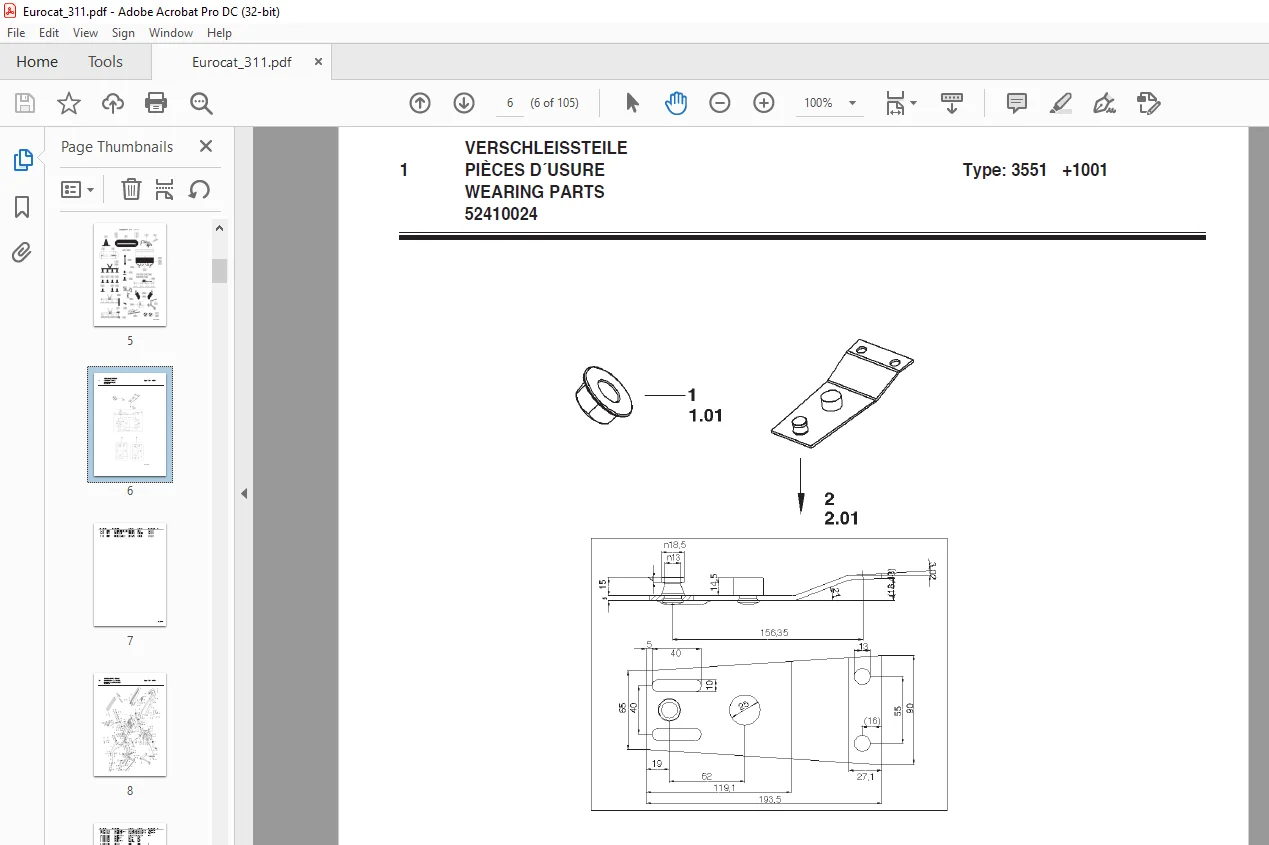This screenshot has width=1269, height=845.
Task: Go to next page arrow
Action: tap(464, 103)
